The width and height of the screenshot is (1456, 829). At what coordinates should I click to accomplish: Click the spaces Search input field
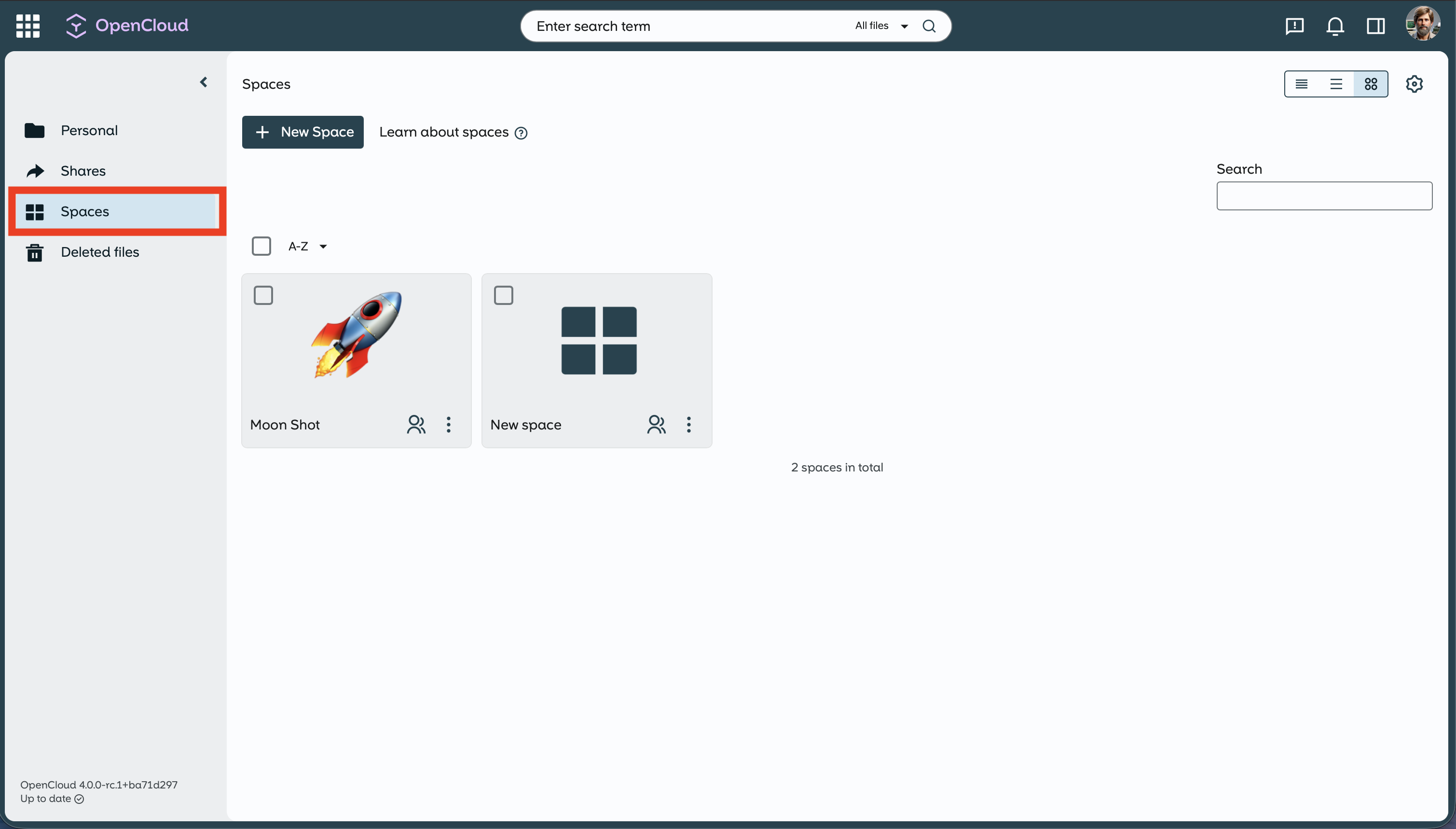pos(1324,195)
